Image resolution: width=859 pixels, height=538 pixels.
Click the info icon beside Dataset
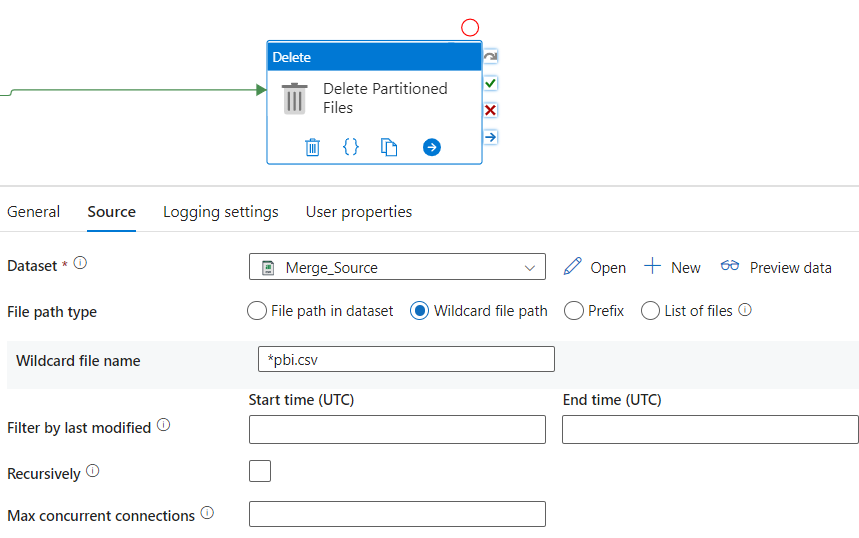coord(81,264)
